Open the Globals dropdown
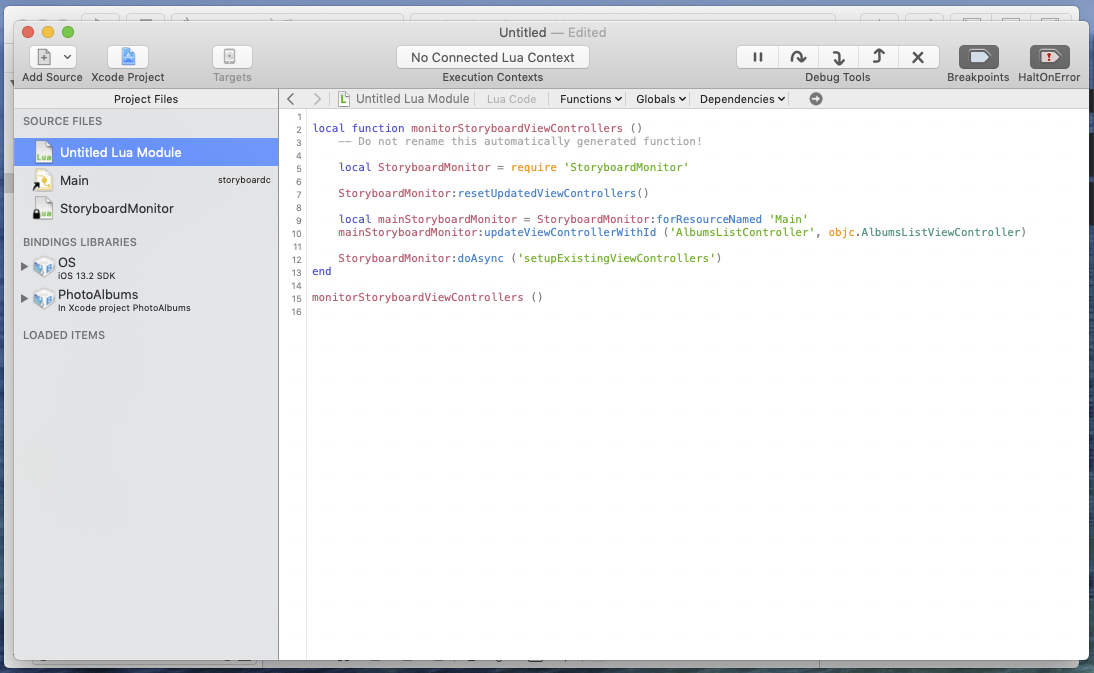1094x673 pixels. [661, 99]
